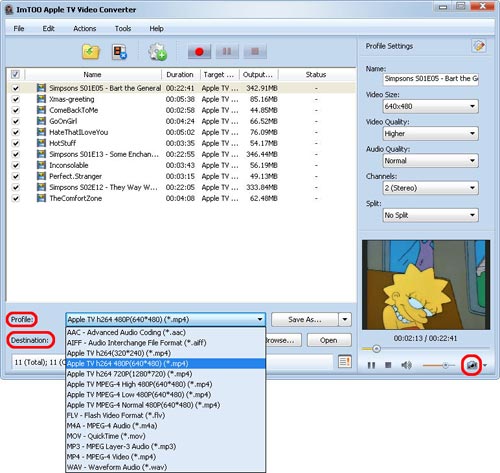Uncheck Simpsons S01E05 - Bart the General
Viewport: 500px width, 473px height.
pos(15,88)
